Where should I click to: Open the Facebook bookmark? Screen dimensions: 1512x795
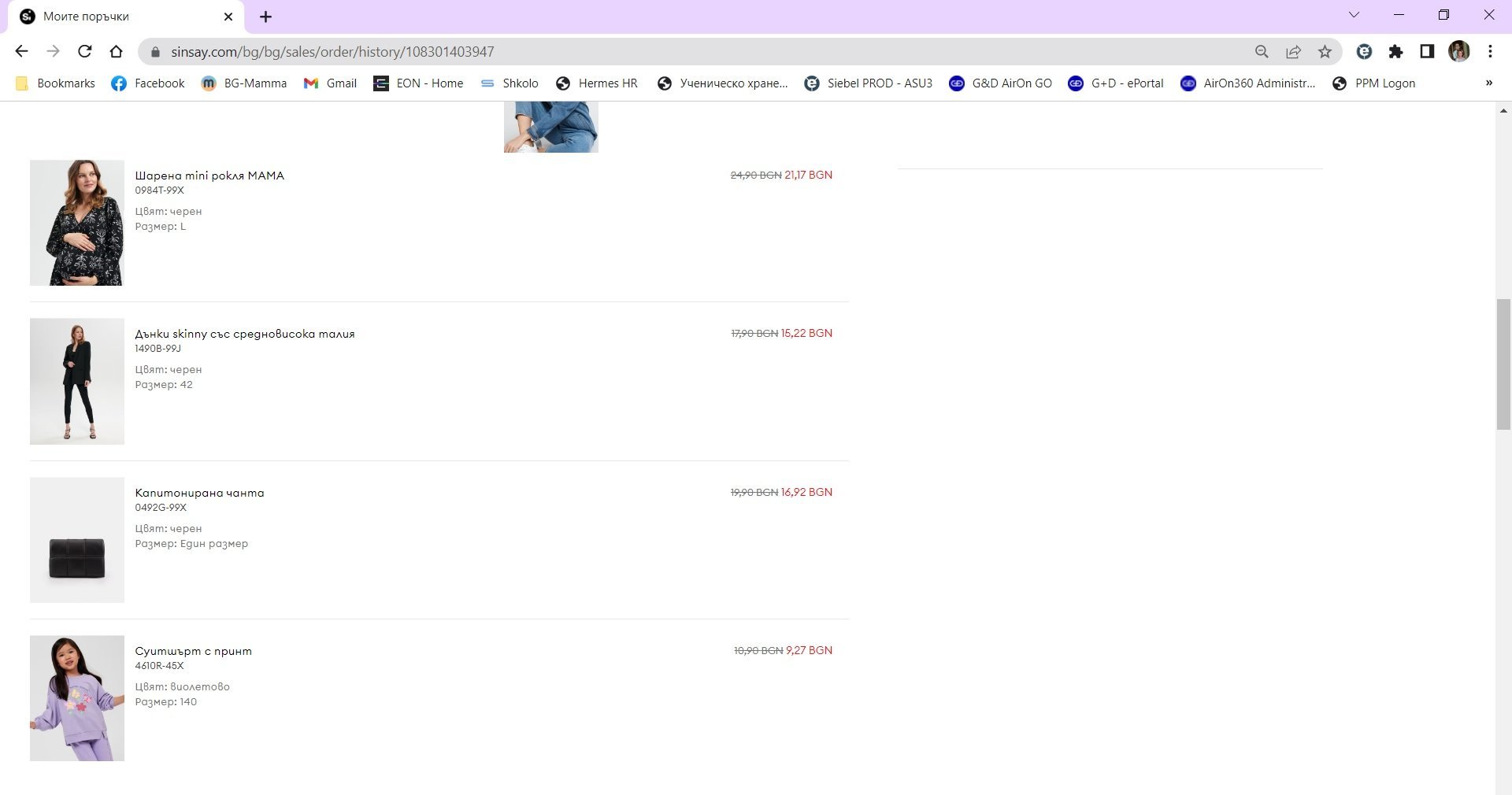(148, 83)
